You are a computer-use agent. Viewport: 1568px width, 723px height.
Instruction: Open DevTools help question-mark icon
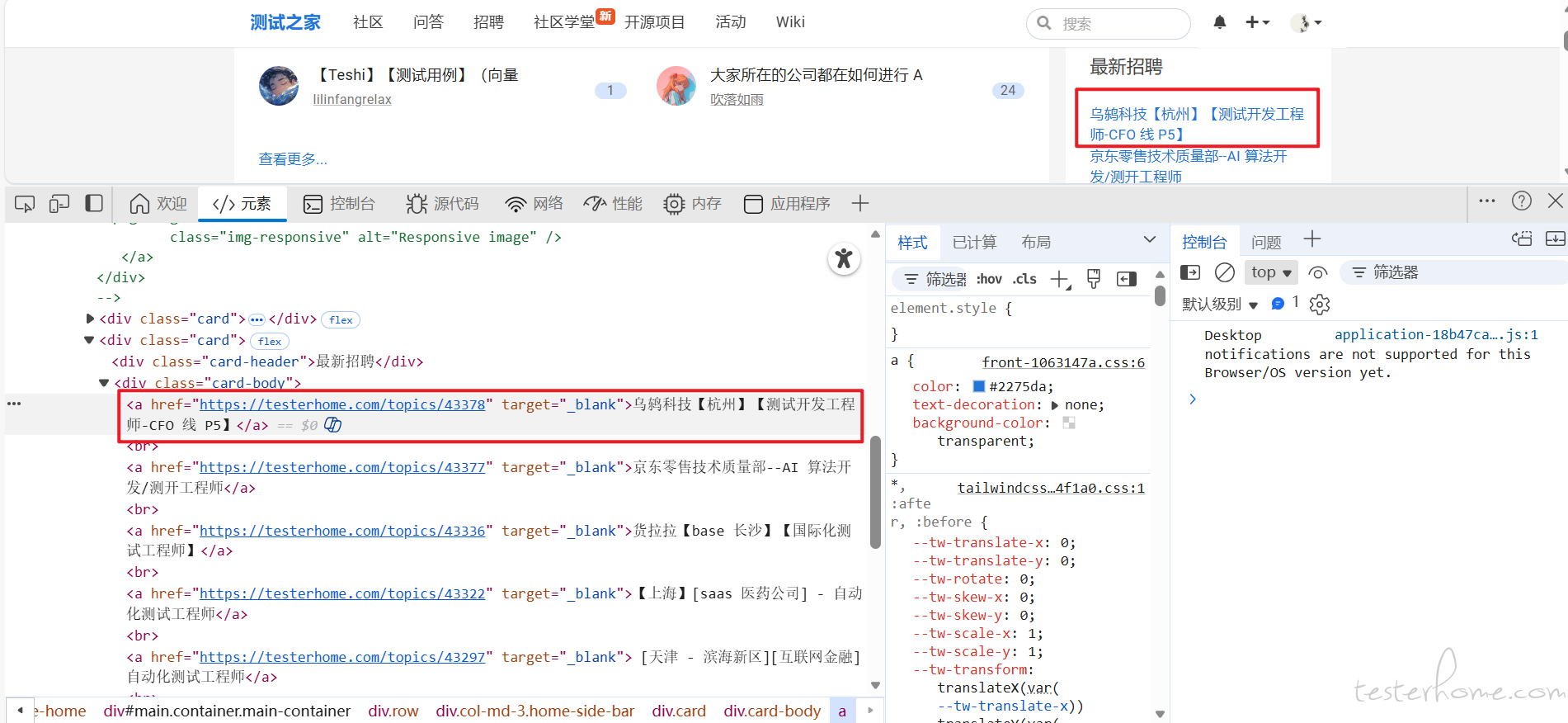(x=1521, y=201)
